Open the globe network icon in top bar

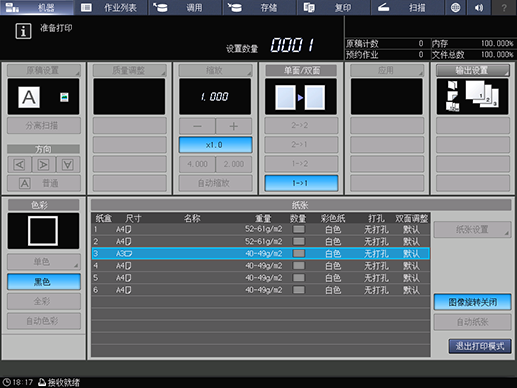click(x=455, y=7)
